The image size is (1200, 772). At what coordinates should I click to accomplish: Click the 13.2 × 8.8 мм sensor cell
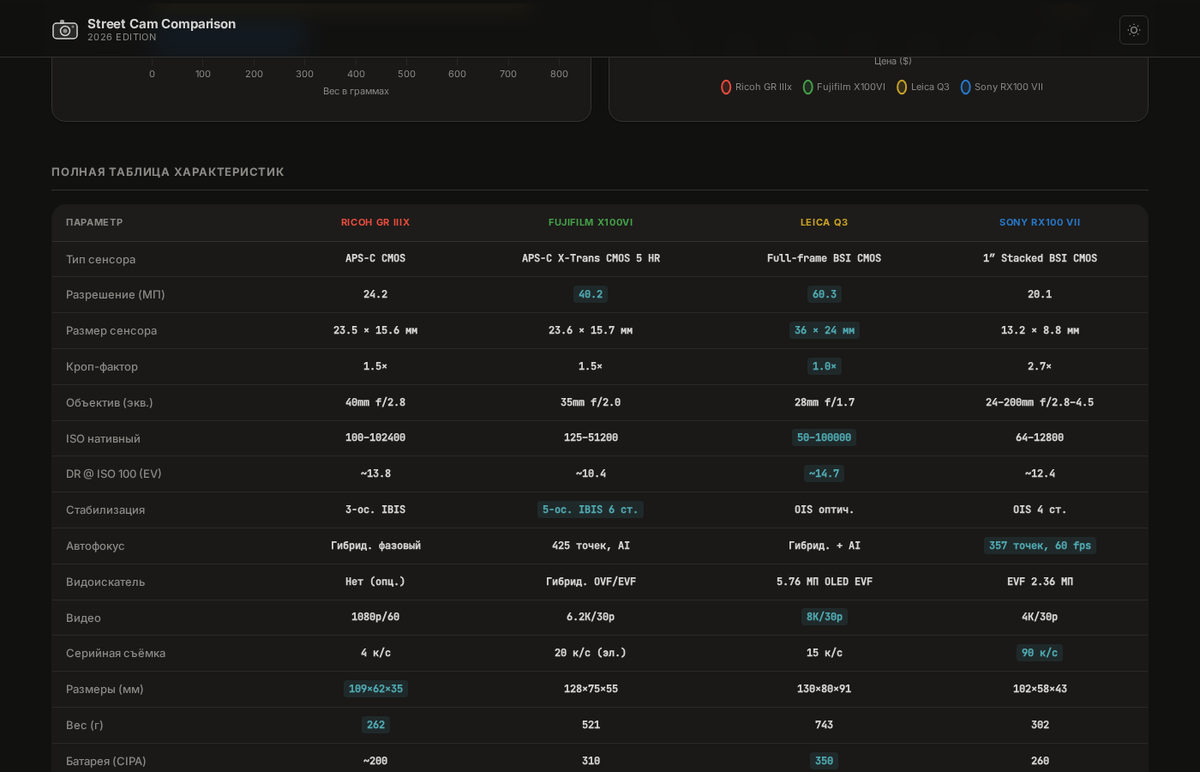1040,330
